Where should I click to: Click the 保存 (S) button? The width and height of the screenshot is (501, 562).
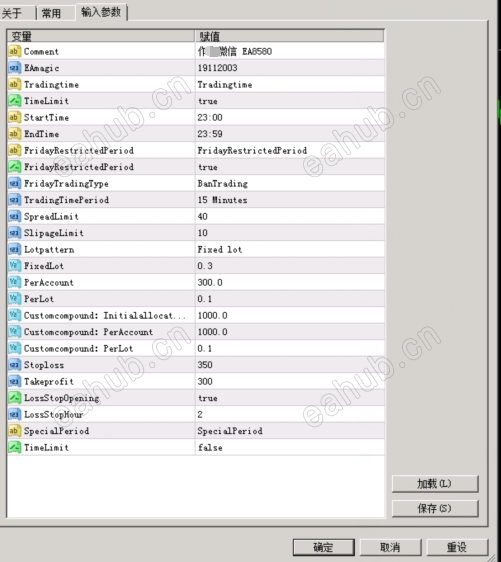[x=435, y=508]
